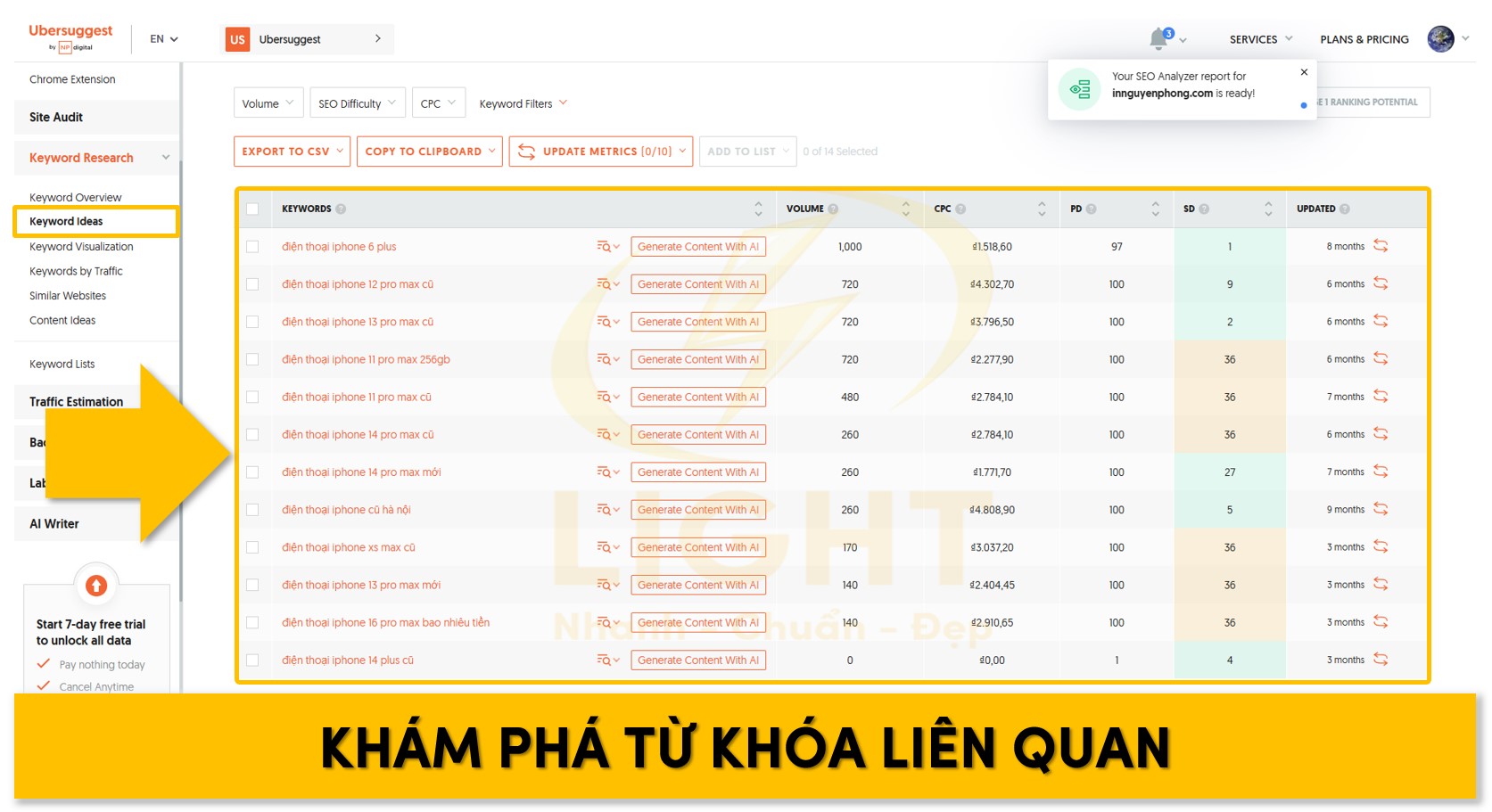Image resolution: width=1492 pixels, height=812 pixels.
Task: Show CPC column help tooltip icon
Action: (x=960, y=209)
